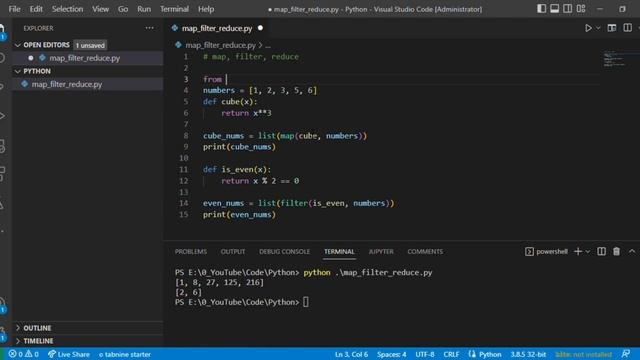Click terminal input prompt line

click(242, 302)
